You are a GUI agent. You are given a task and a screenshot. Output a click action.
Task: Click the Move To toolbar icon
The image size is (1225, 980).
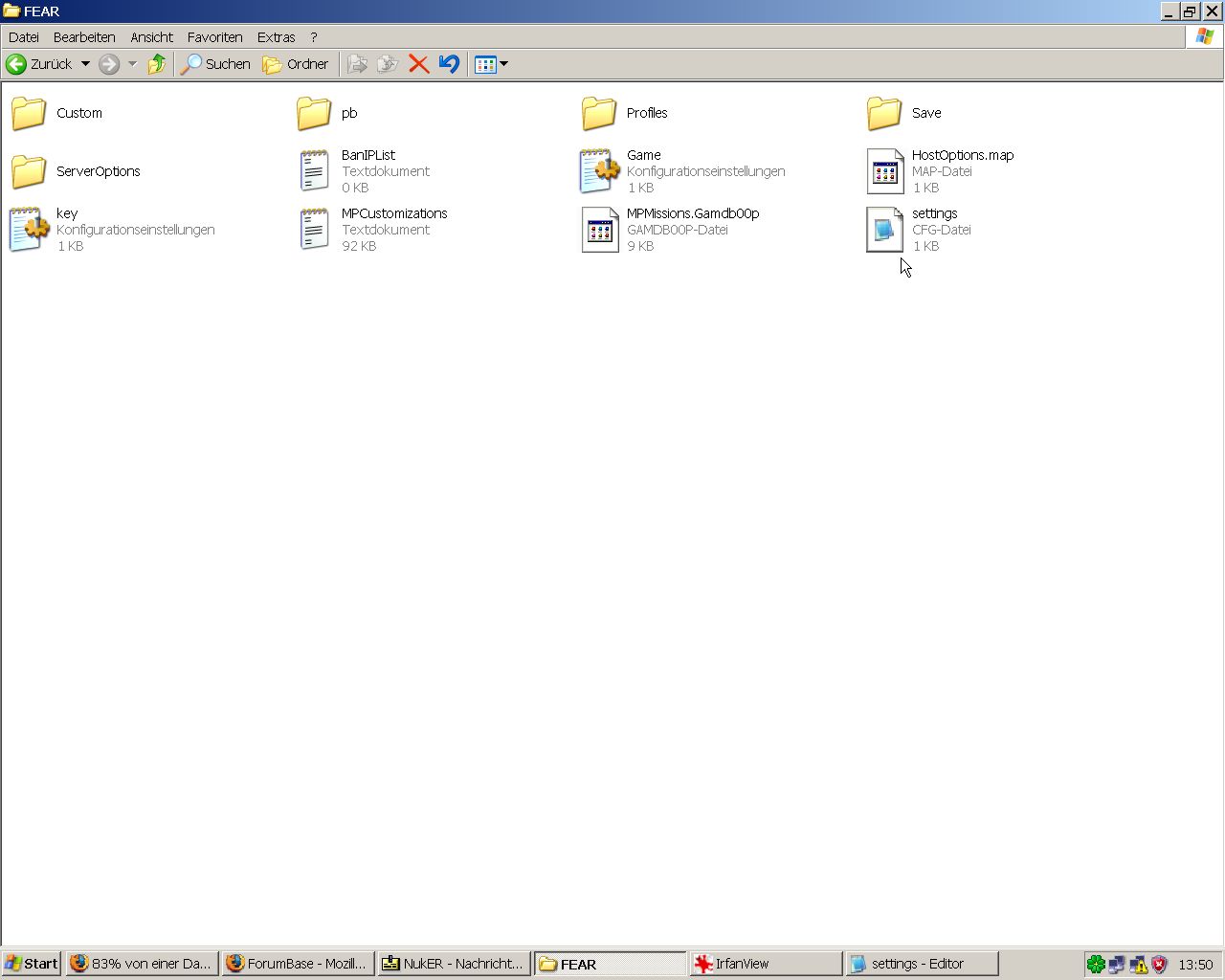[358, 64]
